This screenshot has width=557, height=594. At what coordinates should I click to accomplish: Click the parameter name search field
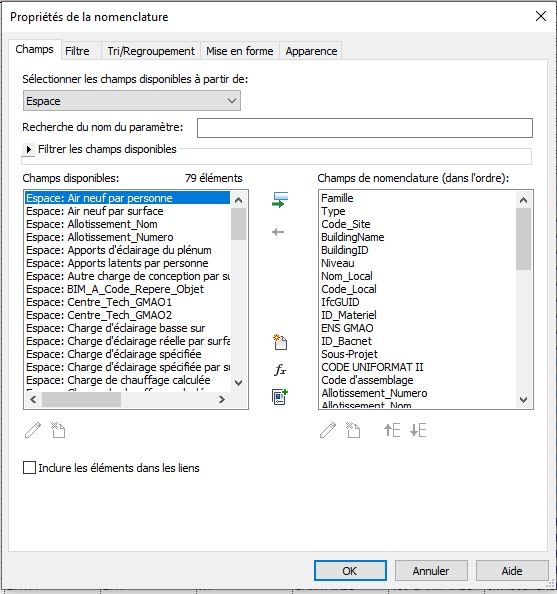(365, 128)
